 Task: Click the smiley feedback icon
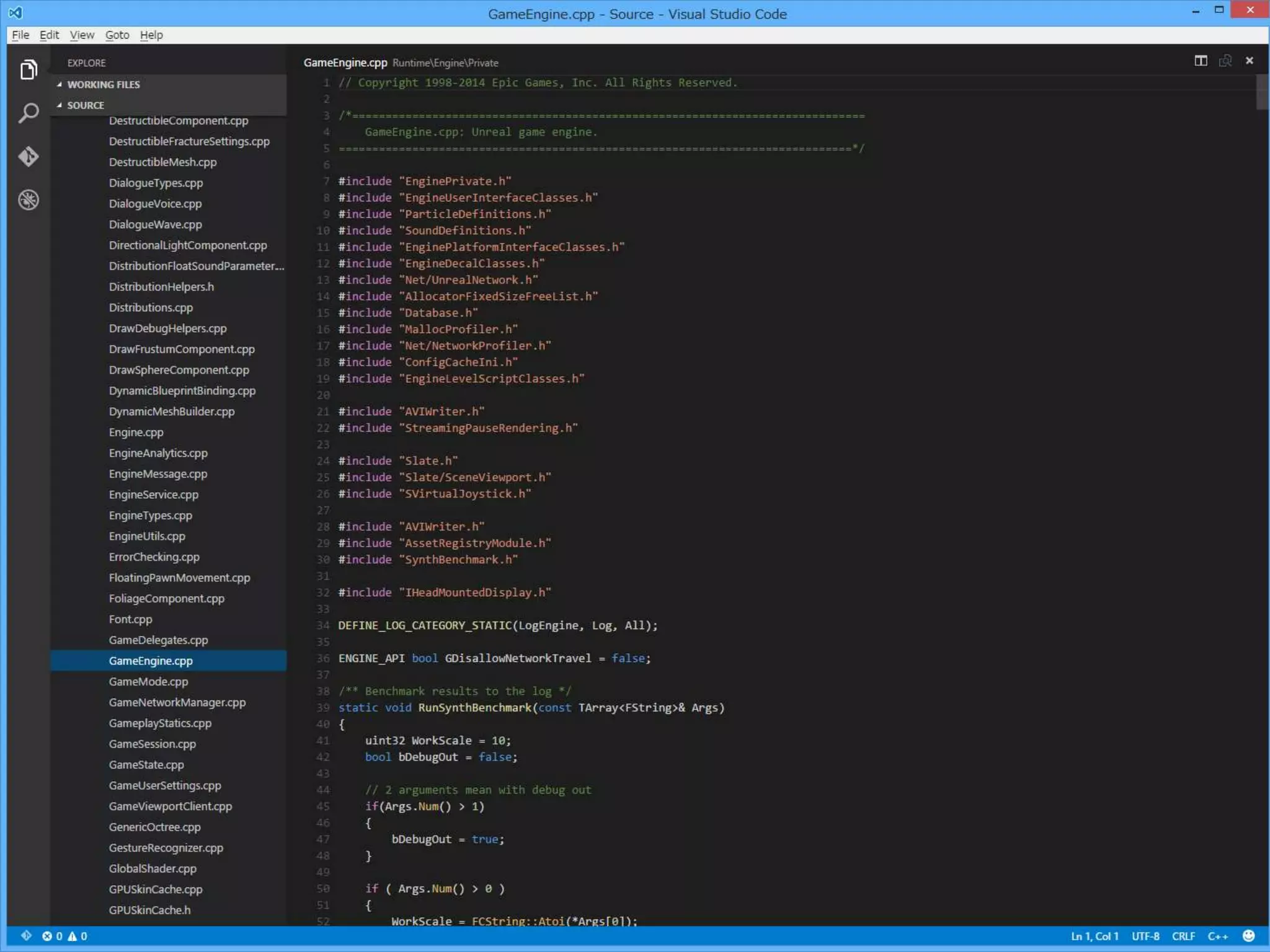coord(1249,936)
